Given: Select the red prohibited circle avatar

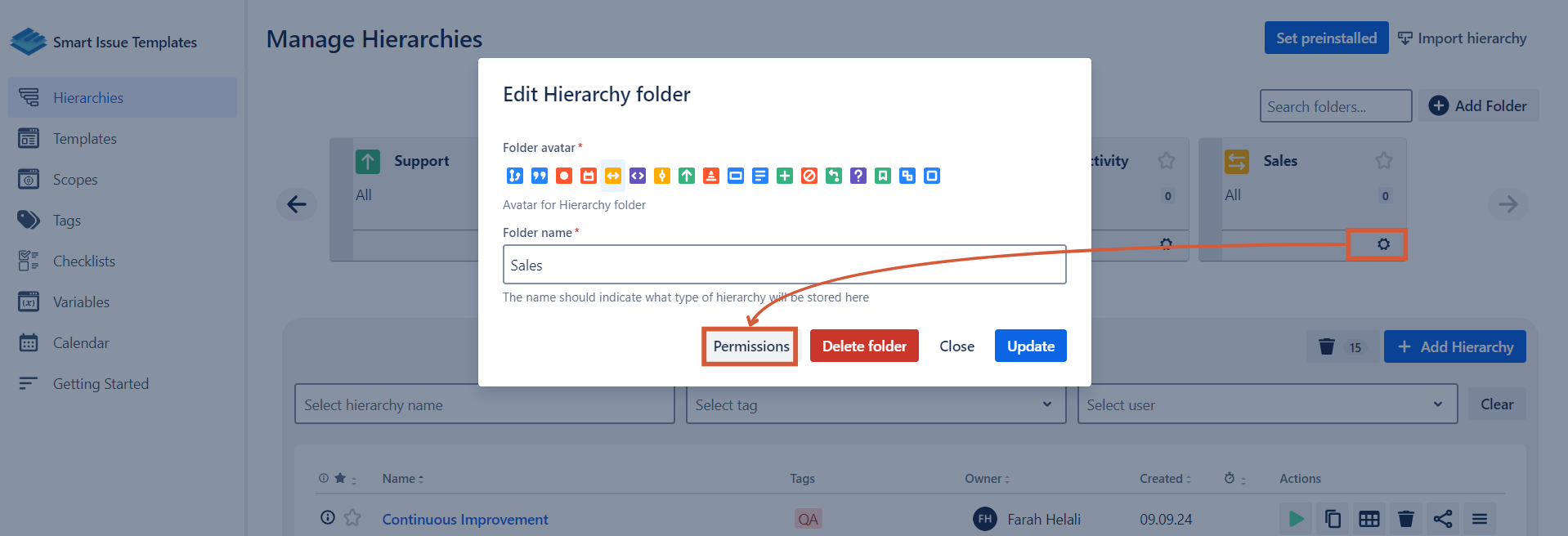Looking at the screenshot, I should 809,176.
